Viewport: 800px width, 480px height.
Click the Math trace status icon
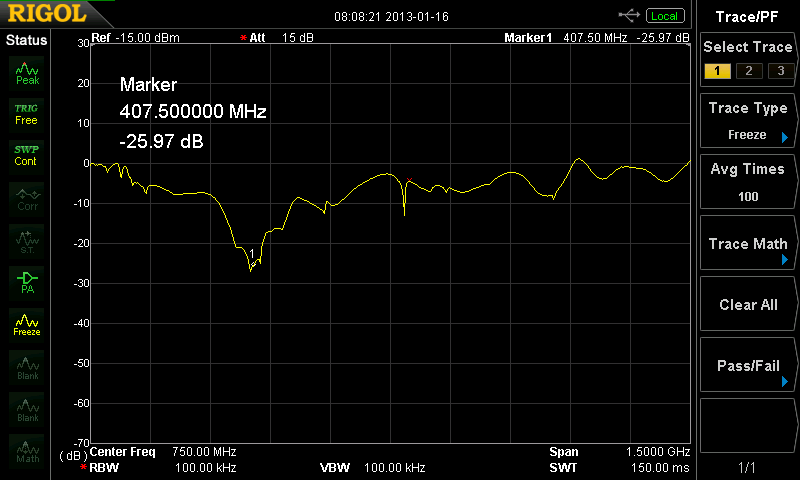pos(27,452)
